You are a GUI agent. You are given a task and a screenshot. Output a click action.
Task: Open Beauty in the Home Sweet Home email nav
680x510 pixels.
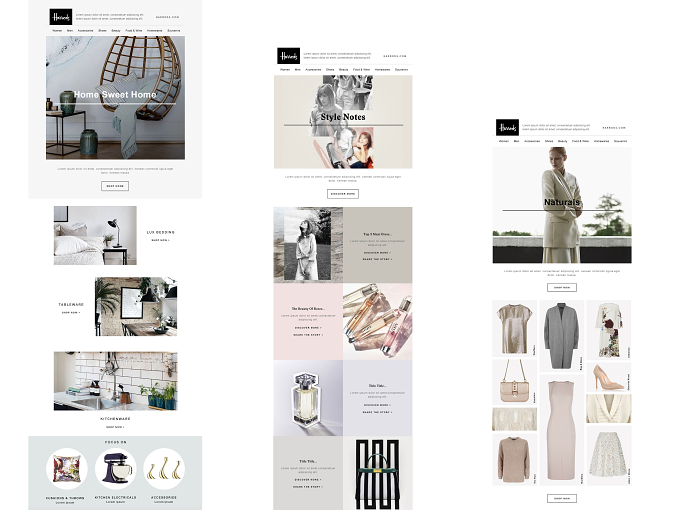pyautogui.click(x=116, y=31)
